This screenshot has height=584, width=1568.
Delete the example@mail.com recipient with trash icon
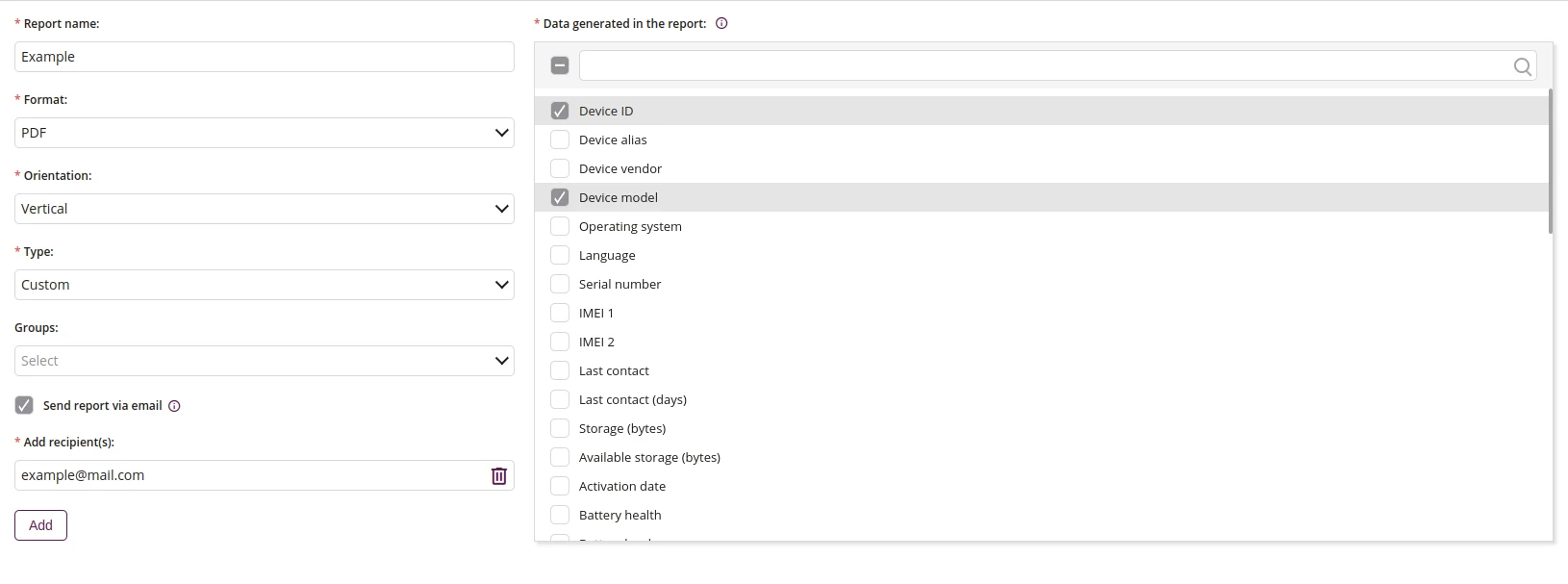pos(499,475)
